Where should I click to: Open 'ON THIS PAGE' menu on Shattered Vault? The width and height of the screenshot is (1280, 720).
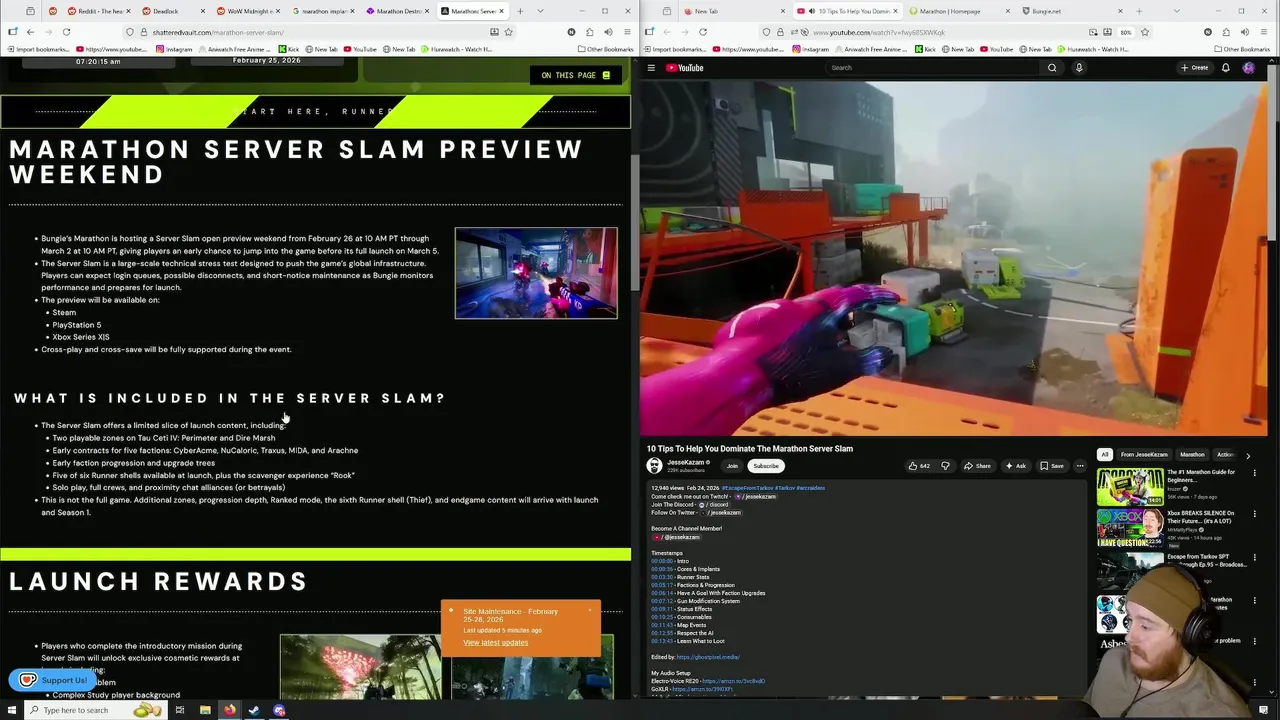575,75
